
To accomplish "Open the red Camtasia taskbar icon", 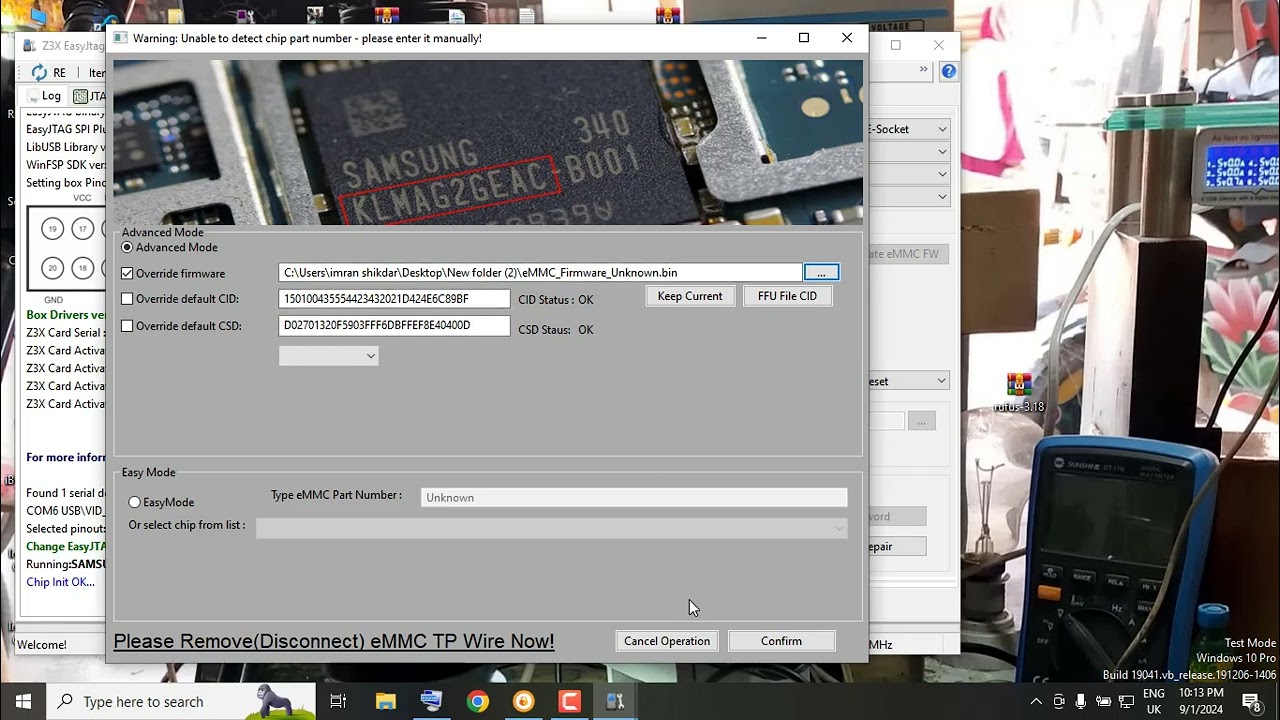I will [x=570, y=702].
